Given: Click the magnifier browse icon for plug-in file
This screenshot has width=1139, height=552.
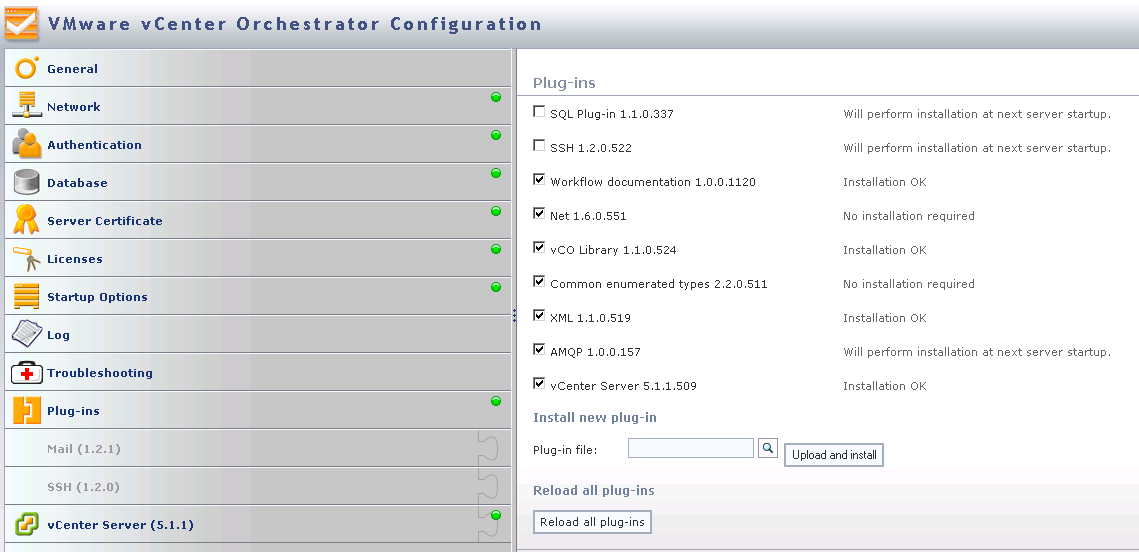Looking at the screenshot, I should pyautogui.click(x=767, y=448).
